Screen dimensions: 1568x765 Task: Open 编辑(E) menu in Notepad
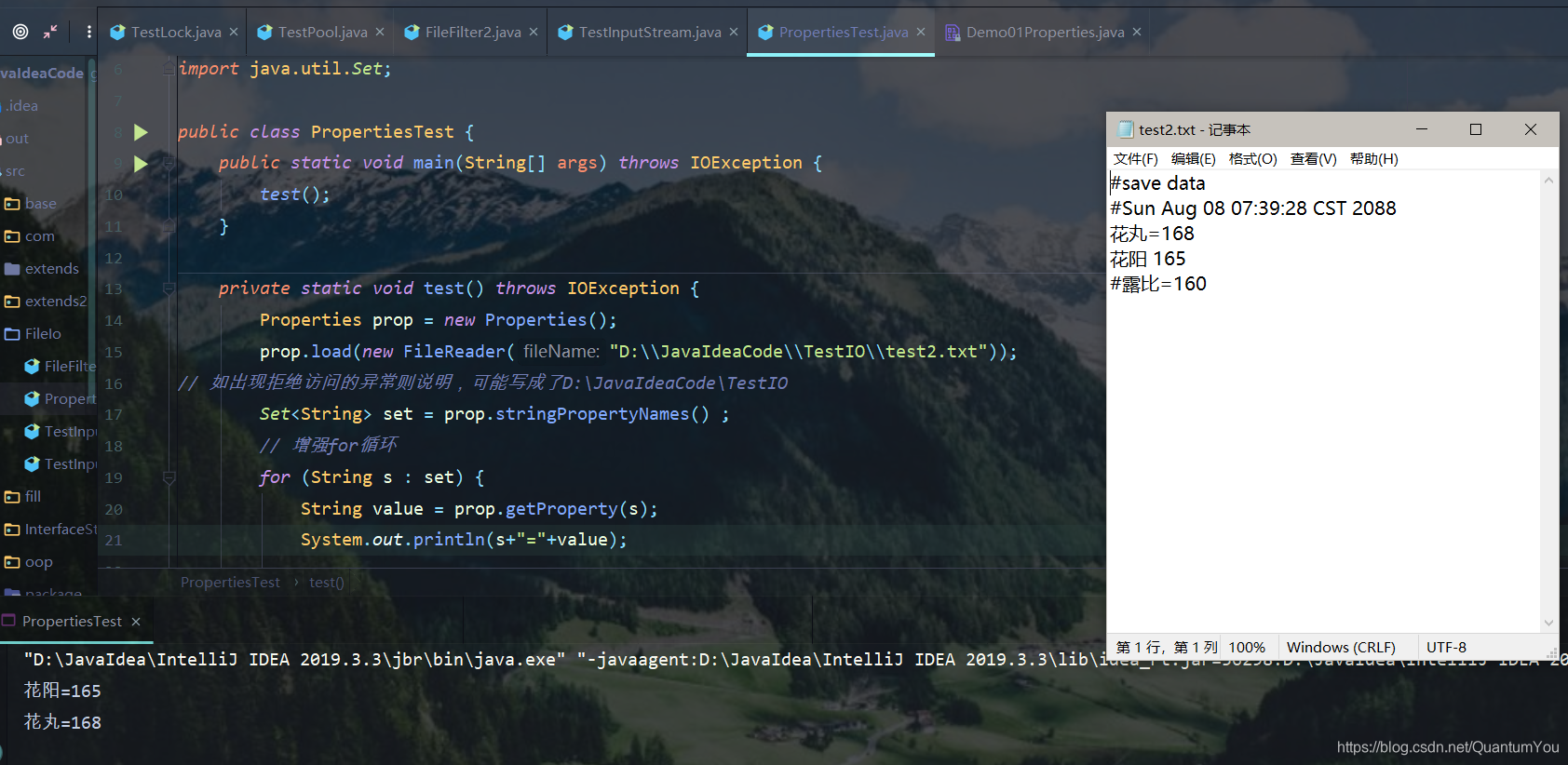click(x=1194, y=159)
